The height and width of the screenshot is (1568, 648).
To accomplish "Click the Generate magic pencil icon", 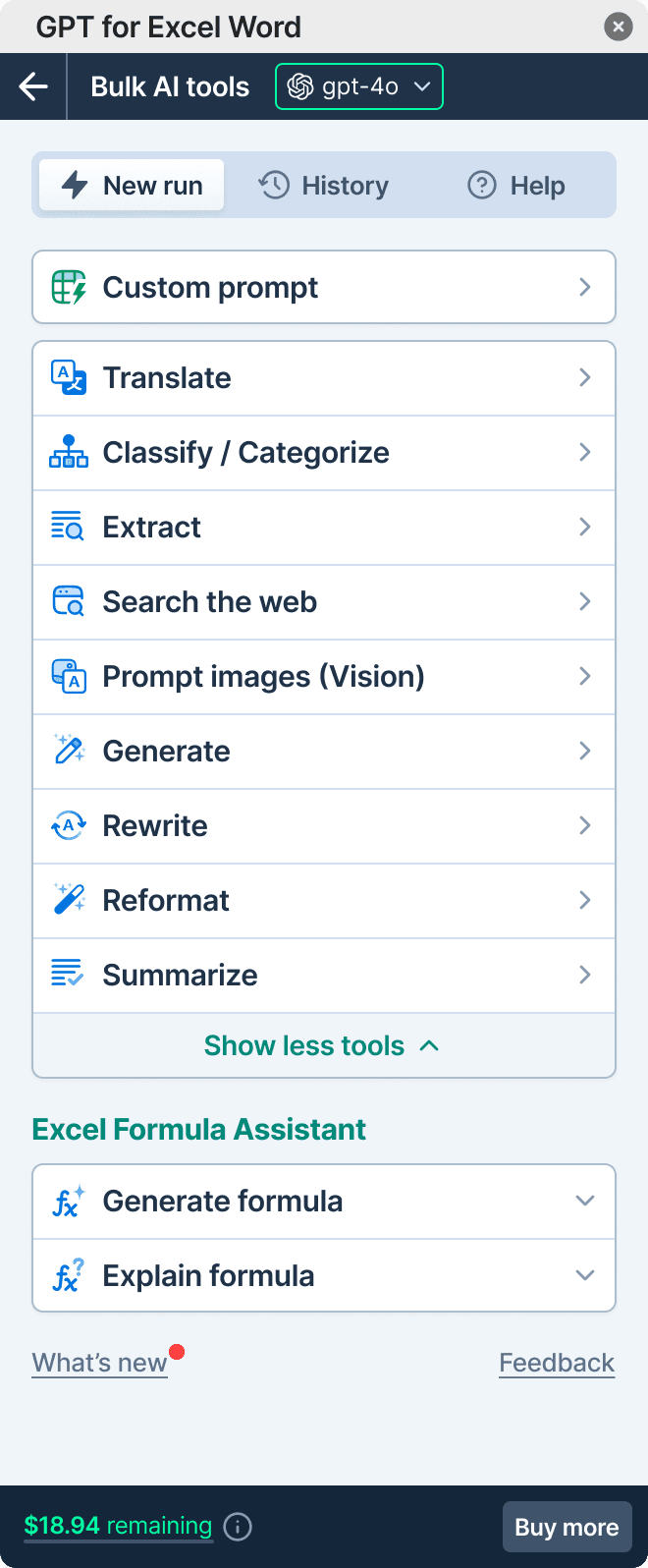I will [69, 752].
